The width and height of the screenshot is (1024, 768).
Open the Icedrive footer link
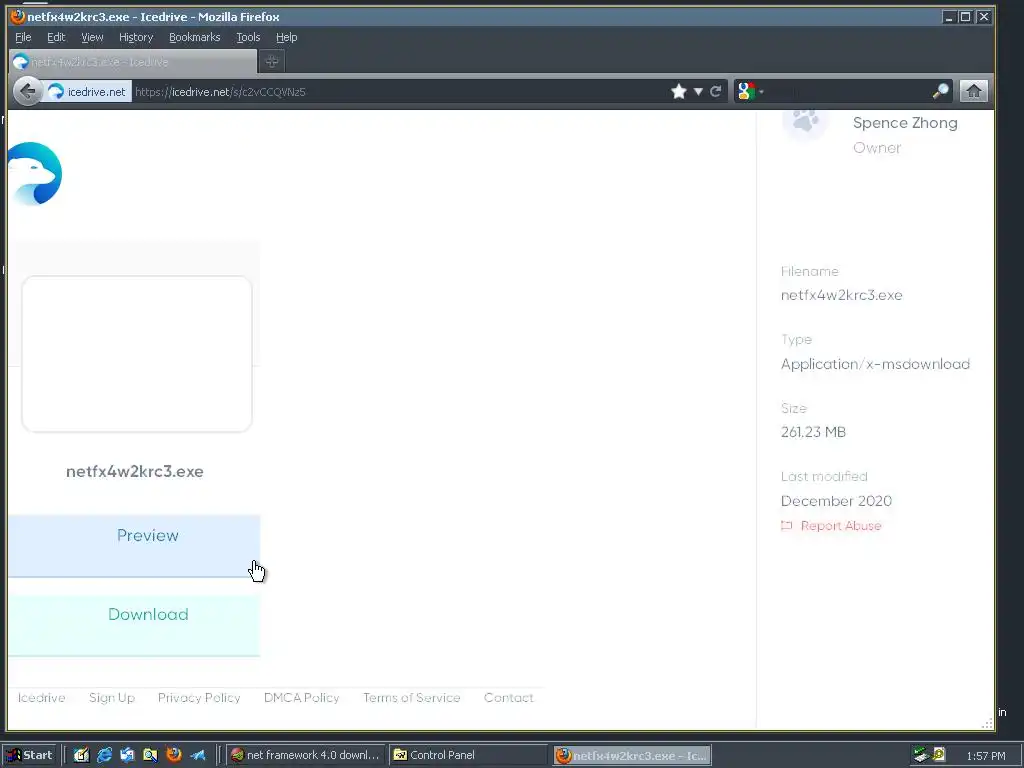(41, 697)
